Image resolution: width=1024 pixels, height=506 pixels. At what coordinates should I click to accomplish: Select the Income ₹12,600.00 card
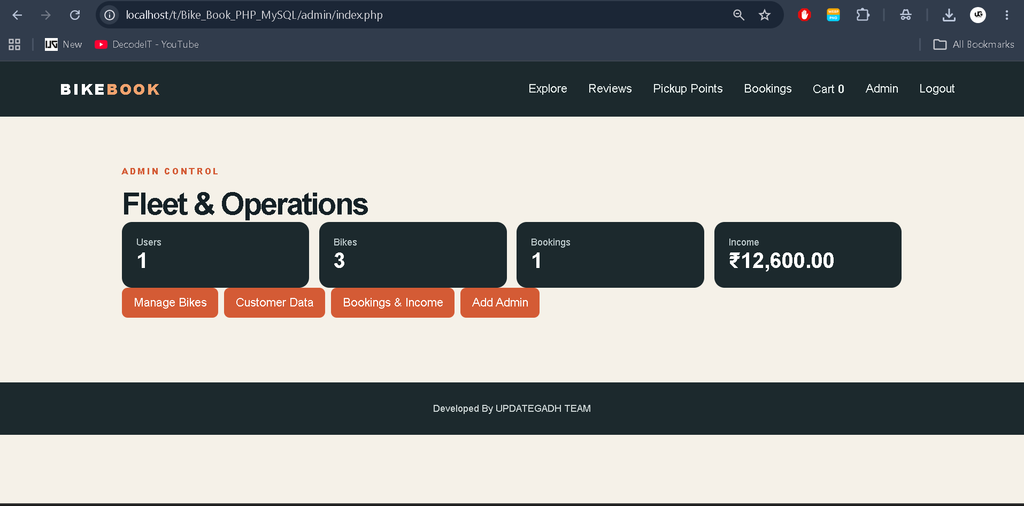point(808,255)
